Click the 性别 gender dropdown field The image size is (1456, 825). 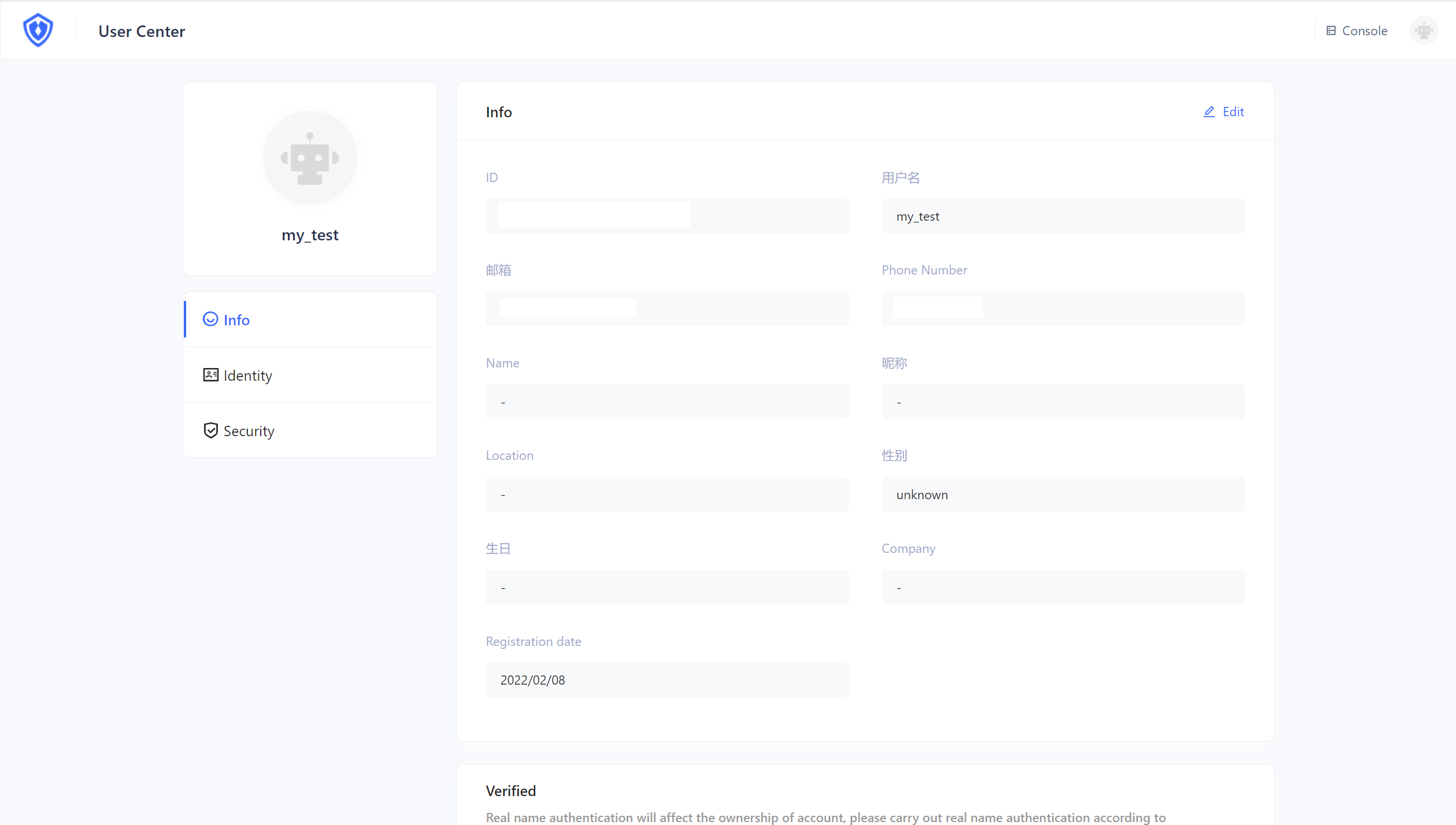[x=1063, y=494]
